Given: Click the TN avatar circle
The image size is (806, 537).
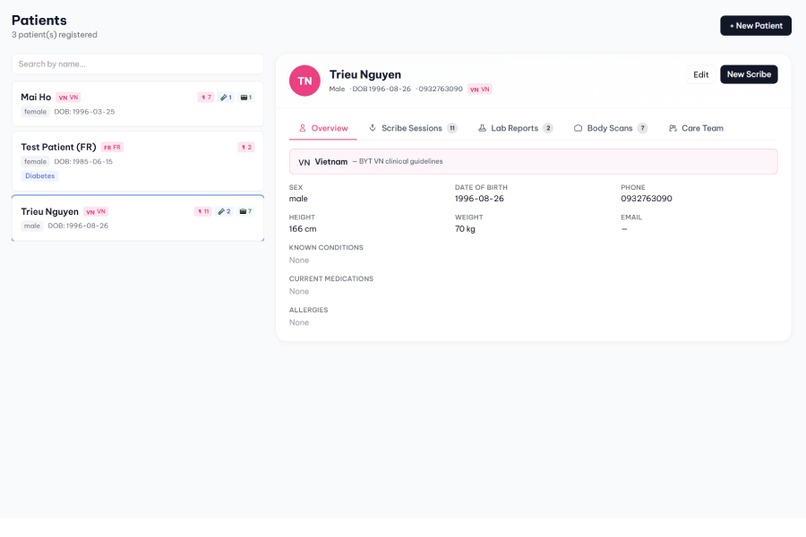Looking at the screenshot, I should click(305, 81).
